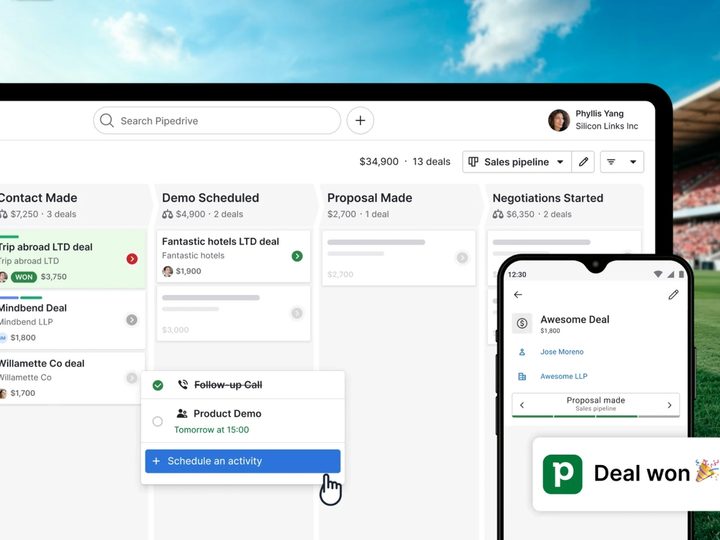Open the Awesome LLP organization link
720x540 pixels.
click(564, 376)
